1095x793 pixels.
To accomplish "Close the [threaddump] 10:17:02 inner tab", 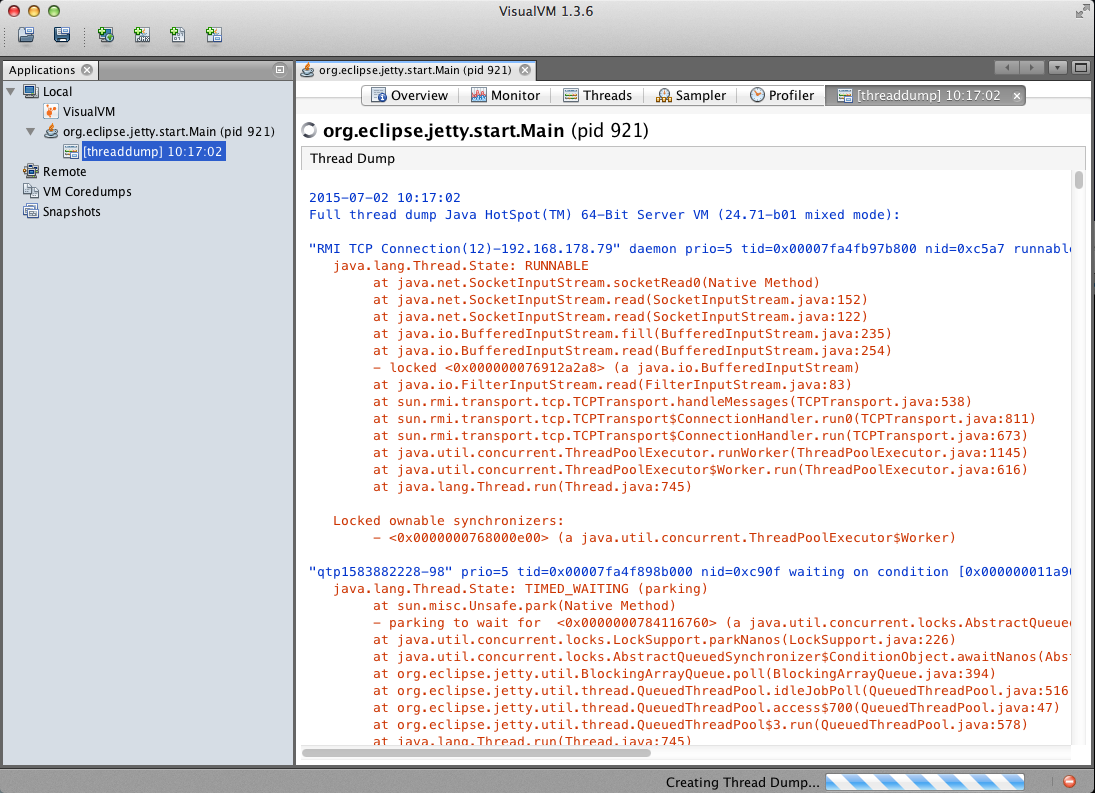I will [1017, 96].
